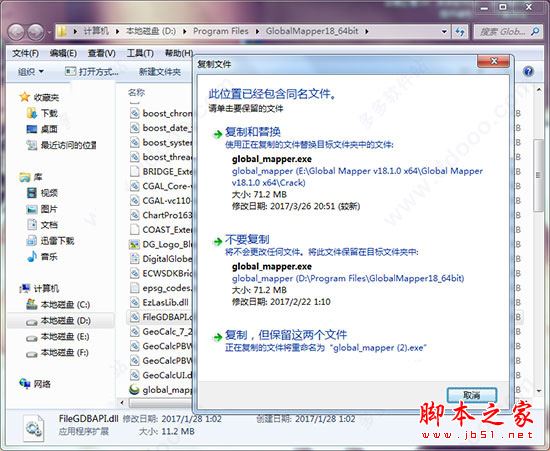
Task: Open the 下载 folder in favorites
Action: coord(42,113)
